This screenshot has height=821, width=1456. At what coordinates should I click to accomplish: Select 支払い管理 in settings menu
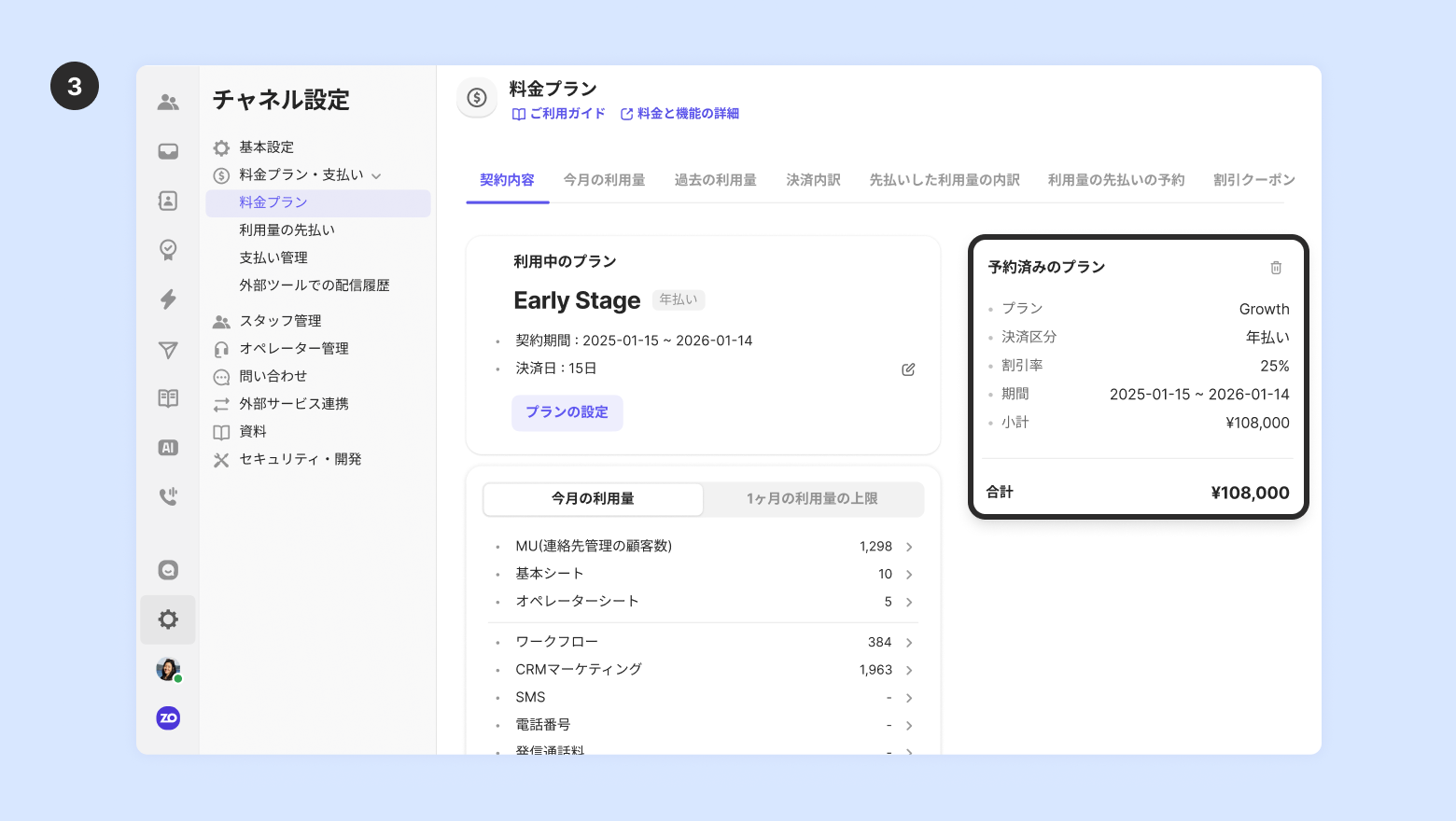pos(273,257)
